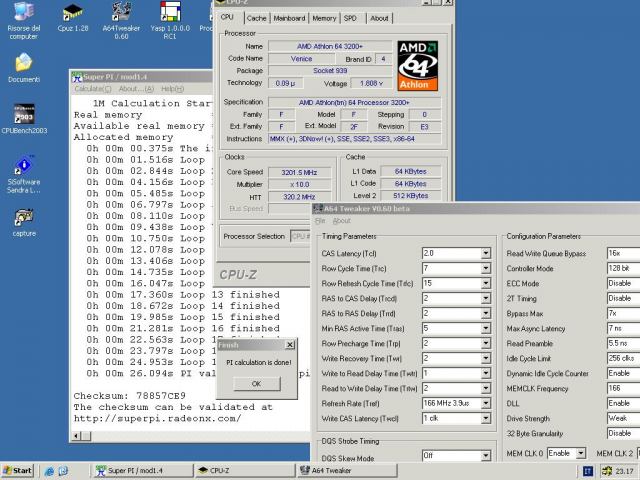Click HTT 320.2 MHz value in CPU-Z
This screenshot has width=640, height=480.
point(299,197)
